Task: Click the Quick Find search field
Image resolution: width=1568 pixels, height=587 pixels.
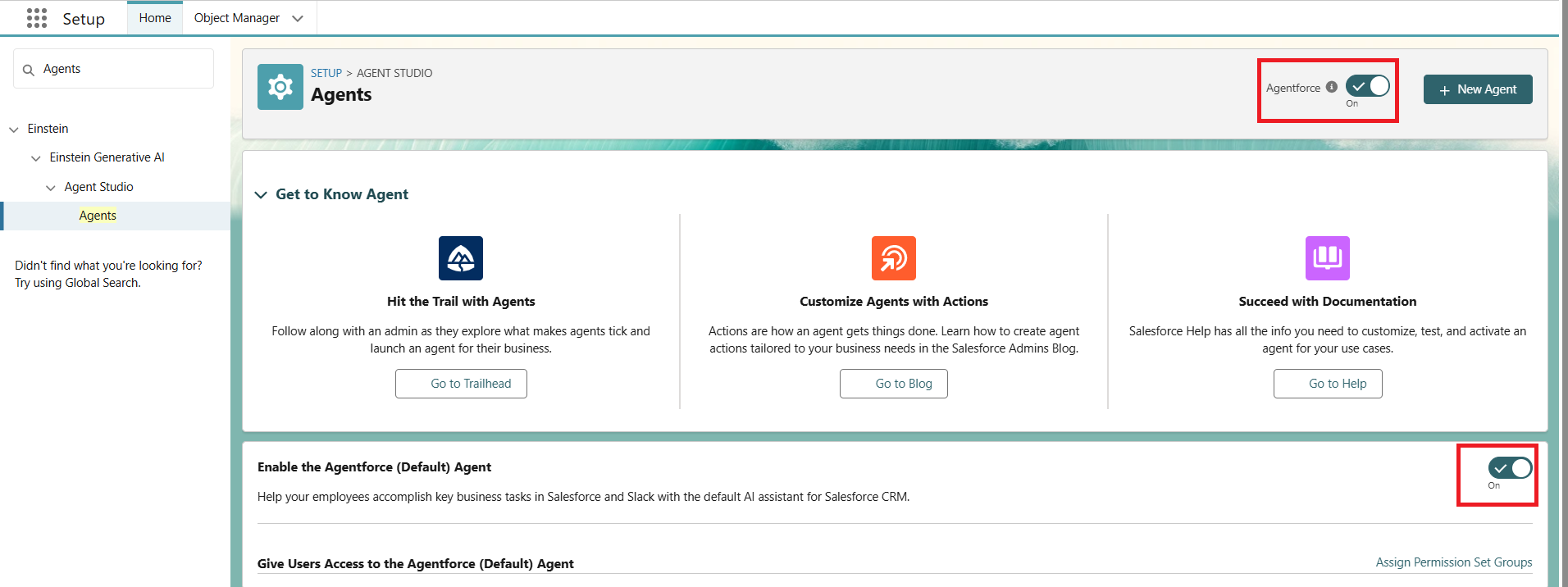Action: pyautogui.click(x=123, y=69)
